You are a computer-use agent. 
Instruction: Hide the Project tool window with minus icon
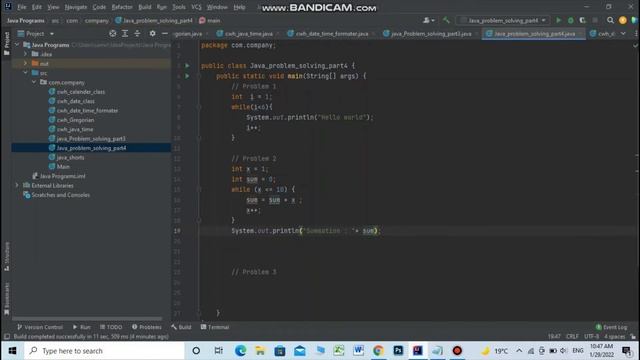(x=165, y=33)
